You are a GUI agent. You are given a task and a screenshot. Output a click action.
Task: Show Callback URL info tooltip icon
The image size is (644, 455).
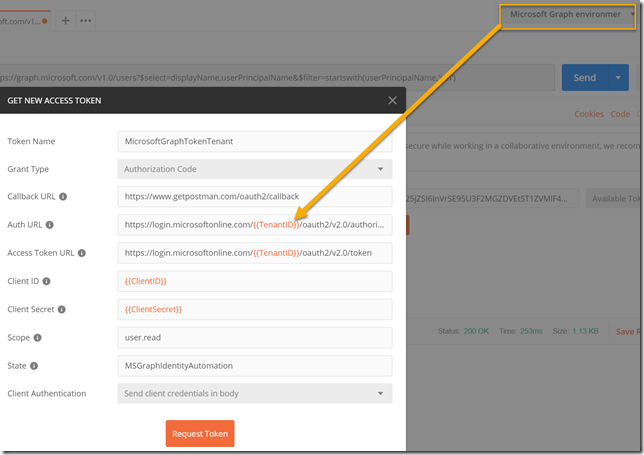tap(63, 197)
